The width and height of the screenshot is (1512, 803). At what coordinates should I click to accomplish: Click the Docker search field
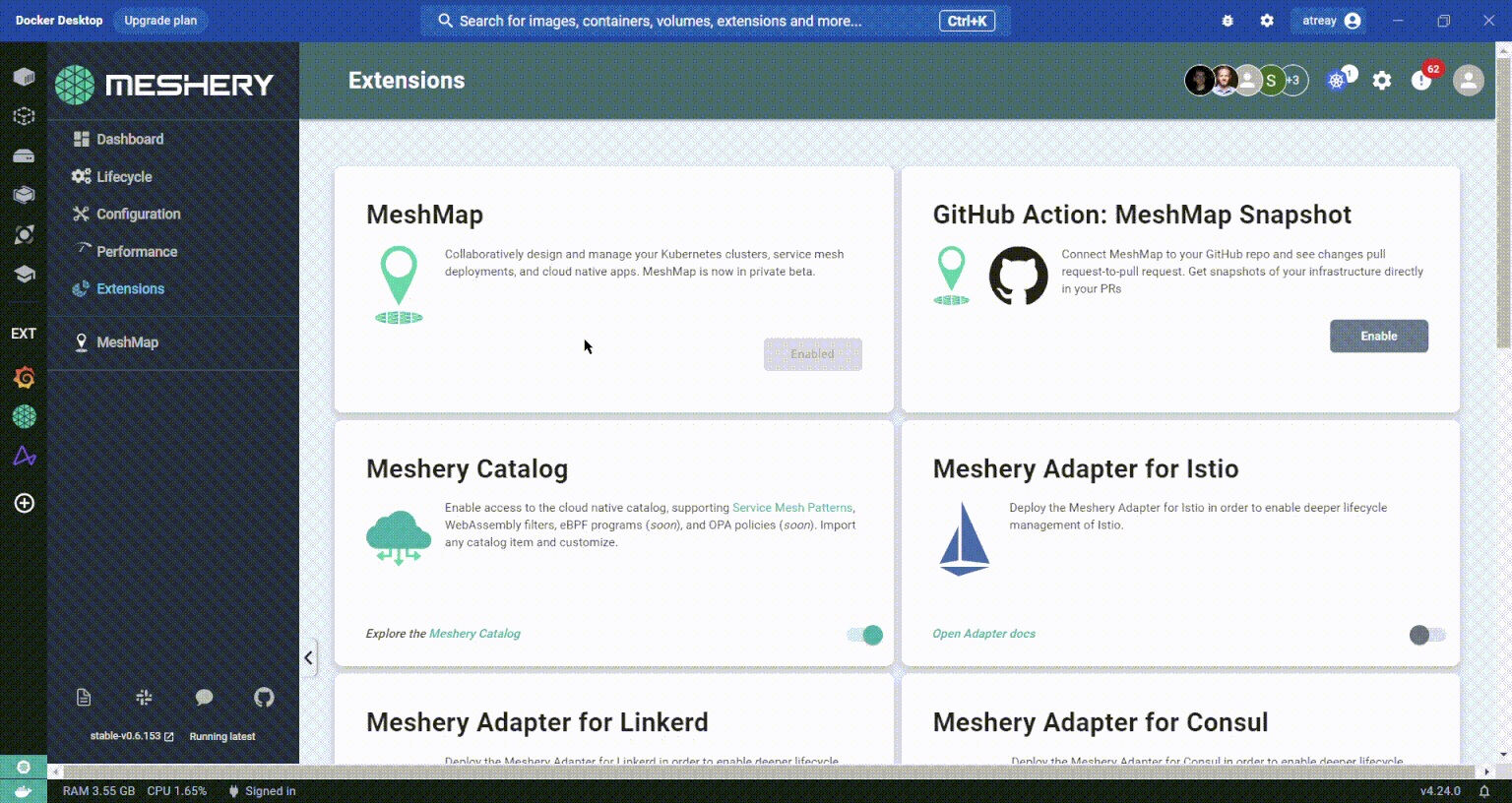pyautogui.click(x=716, y=21)
